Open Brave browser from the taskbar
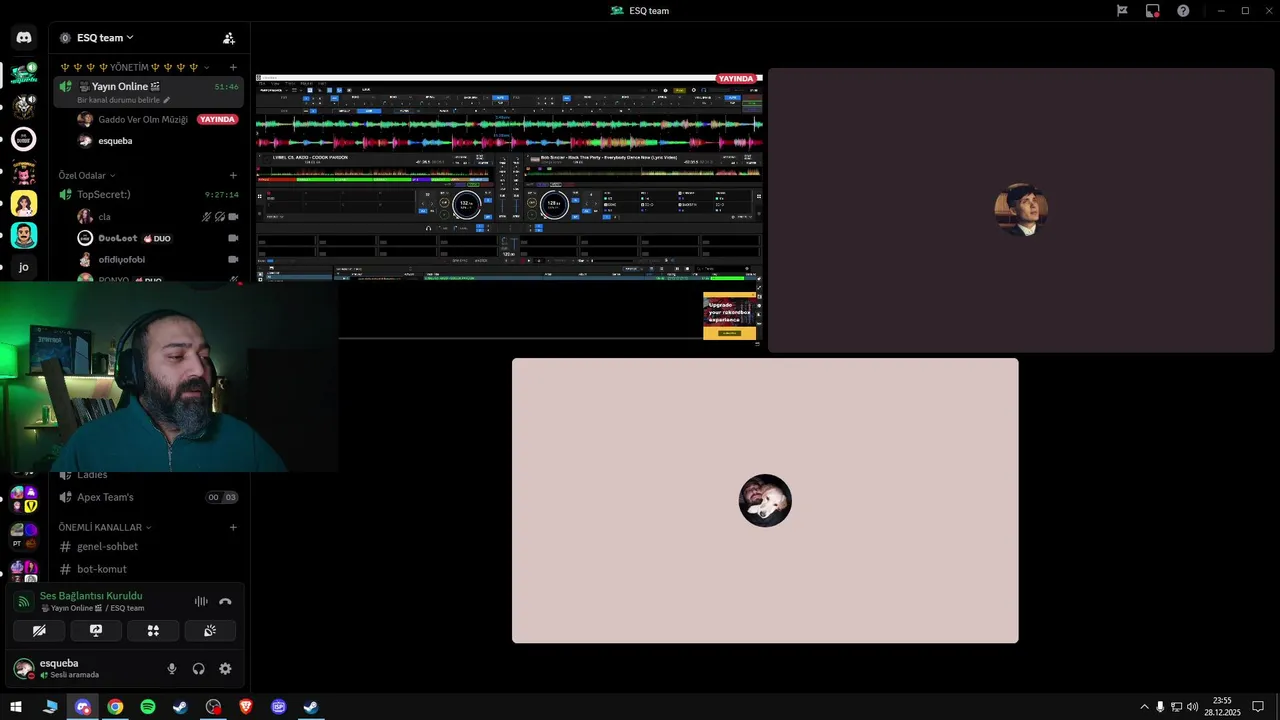 tap(246, 707)
